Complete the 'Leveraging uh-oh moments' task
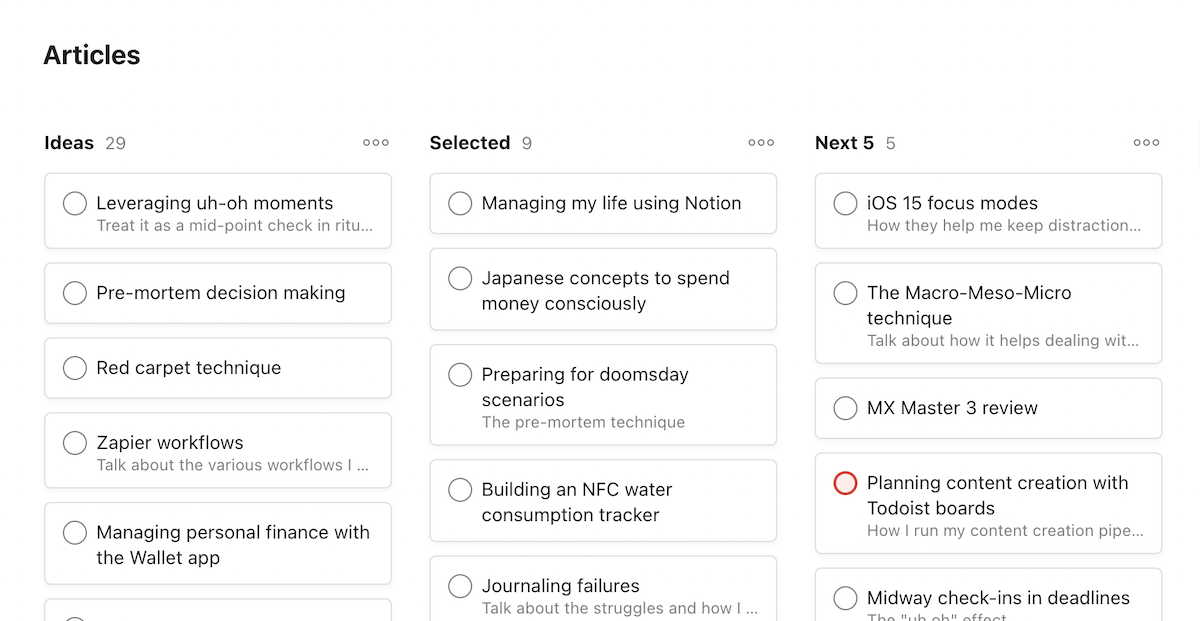Screen dimensions: 1200x621 tap(75, 203)
